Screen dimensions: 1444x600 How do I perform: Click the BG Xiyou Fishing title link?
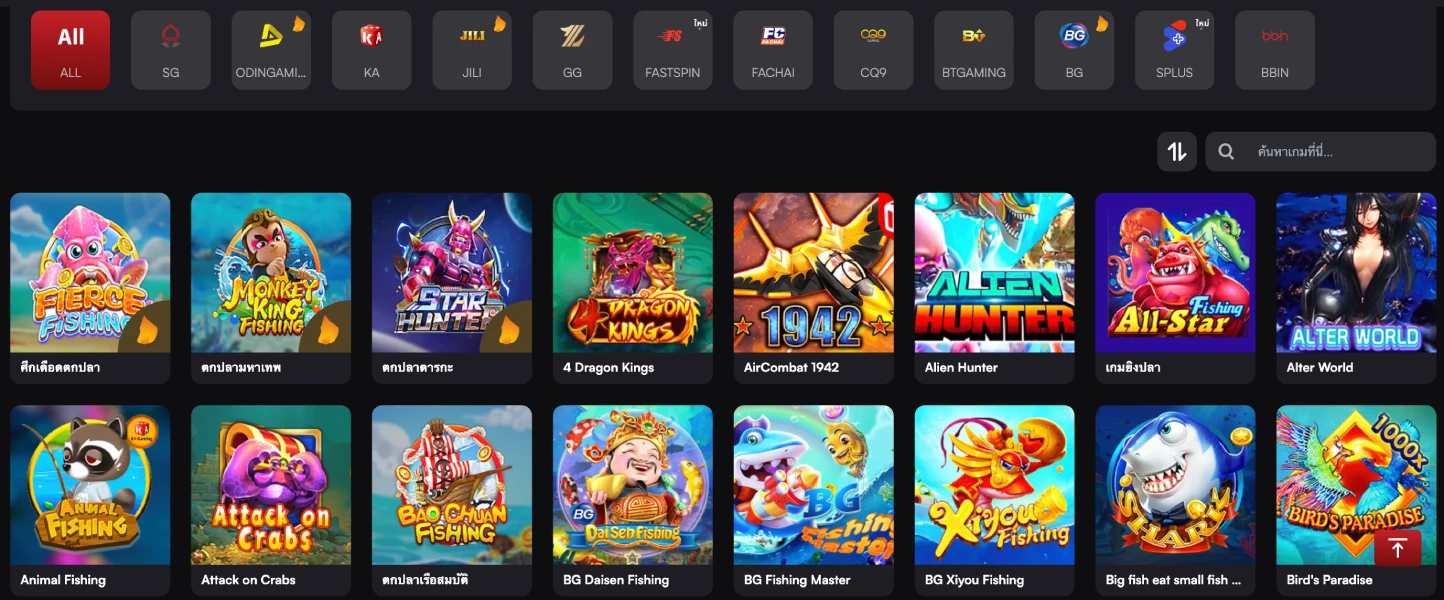(x=975, y=580)
